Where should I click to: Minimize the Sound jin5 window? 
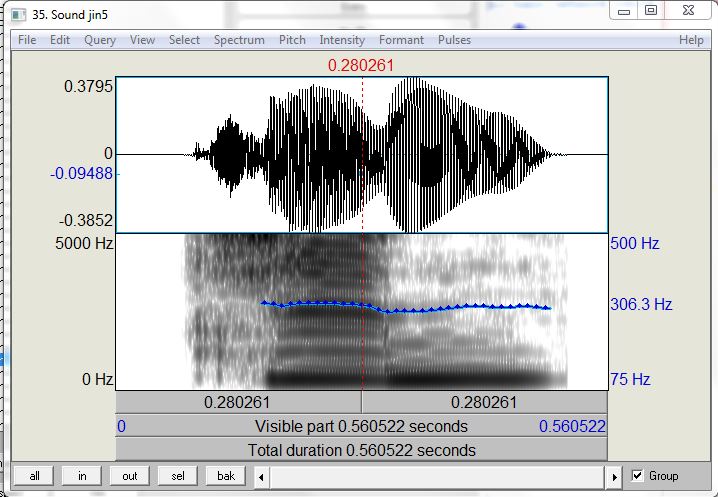click(624, 11)
